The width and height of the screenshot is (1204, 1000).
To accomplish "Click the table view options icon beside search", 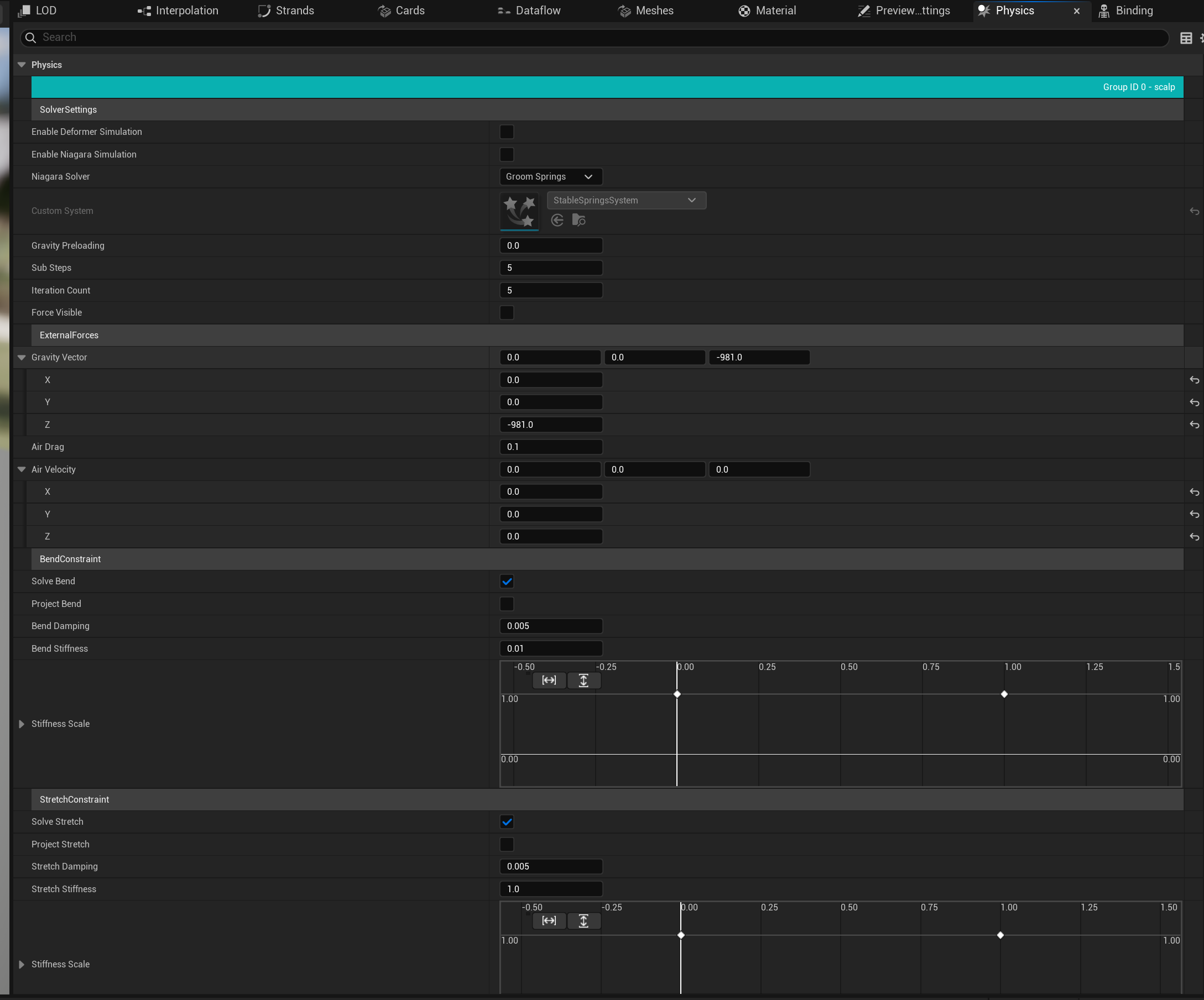I will tap(1186, 38).
